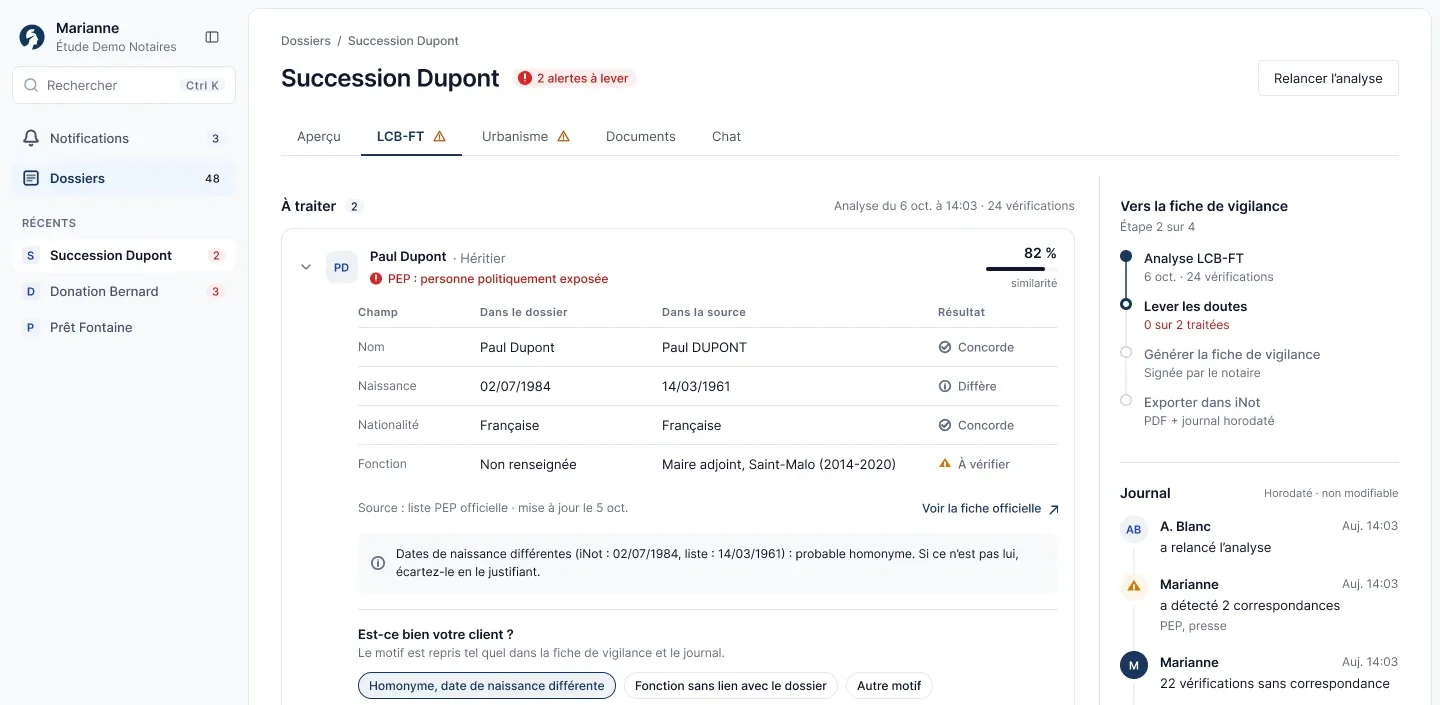Click the Maire adjoint, Saint-Malo cell
This screenshot has height=705, width=1440.
[x=779, y=464]
